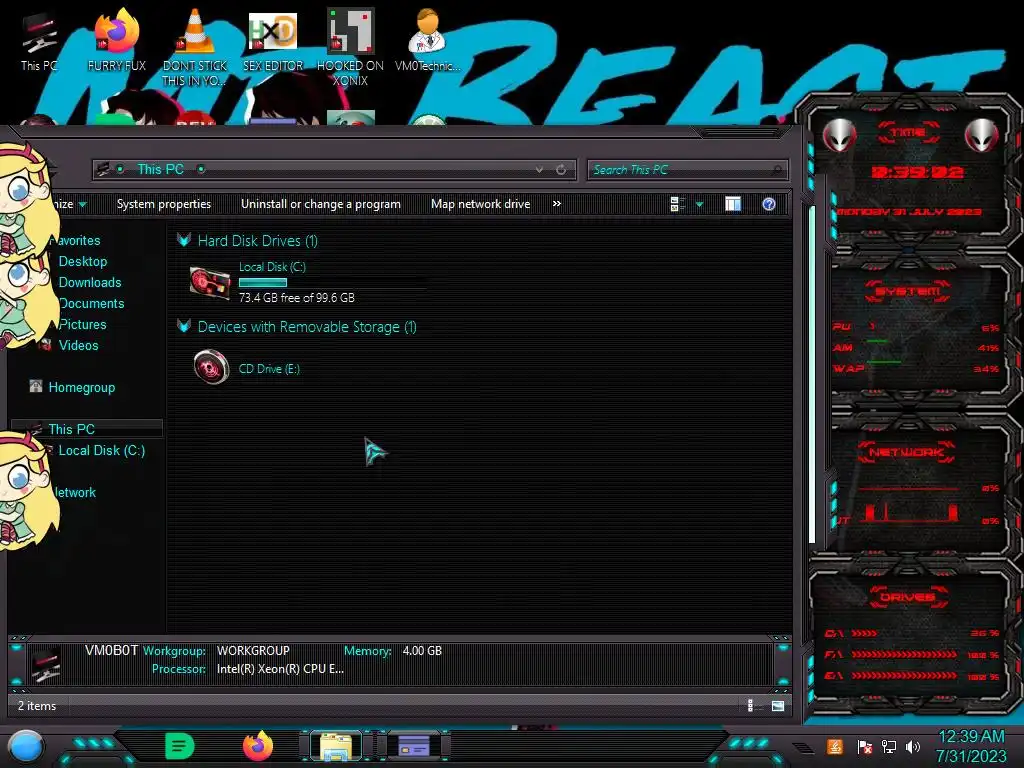Screen dimensions: 1024x768
Task: Select Documents in navigation pane
Action: click(91, 303)
